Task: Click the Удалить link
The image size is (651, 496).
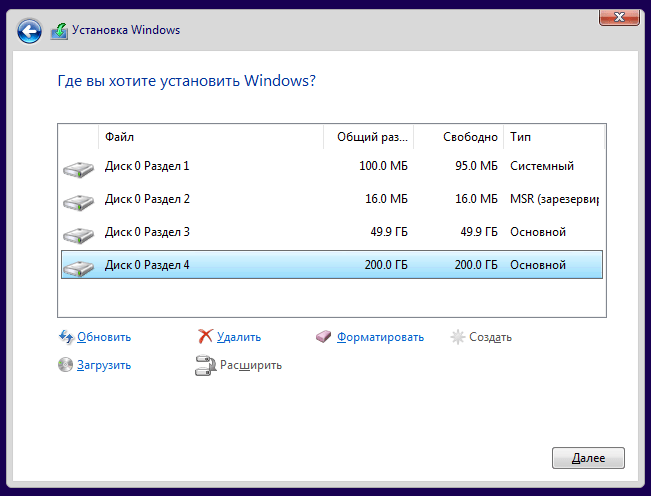Action: (239, 337)
